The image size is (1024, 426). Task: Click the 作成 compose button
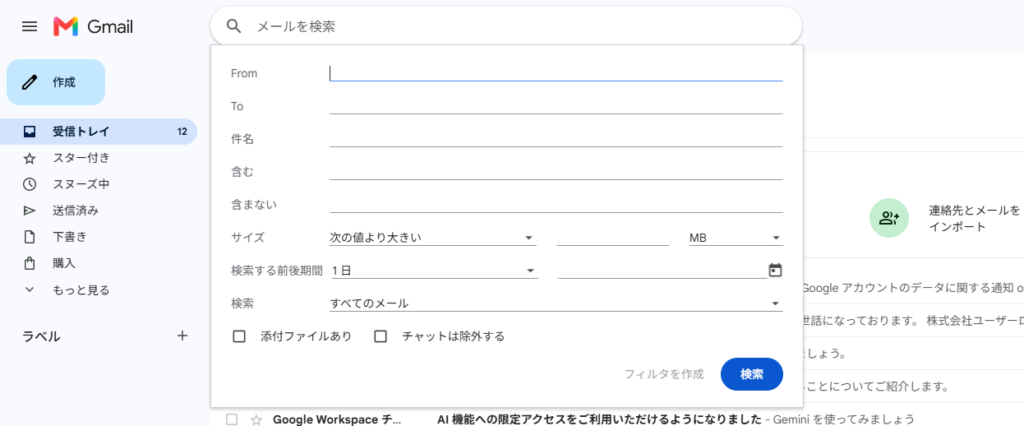[56, 82]
